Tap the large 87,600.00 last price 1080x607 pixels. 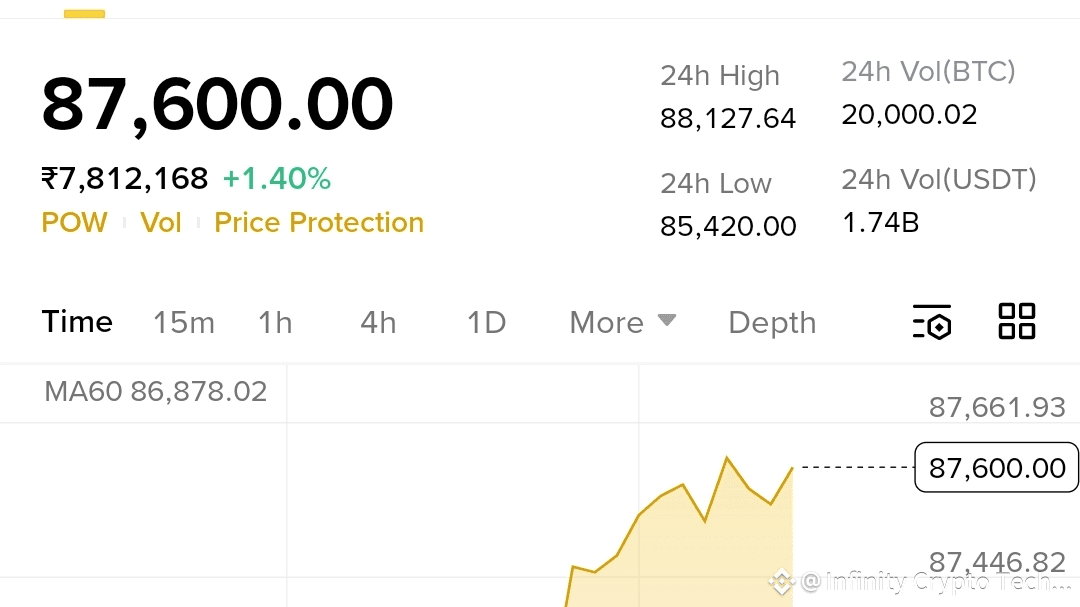click(217, 103)
